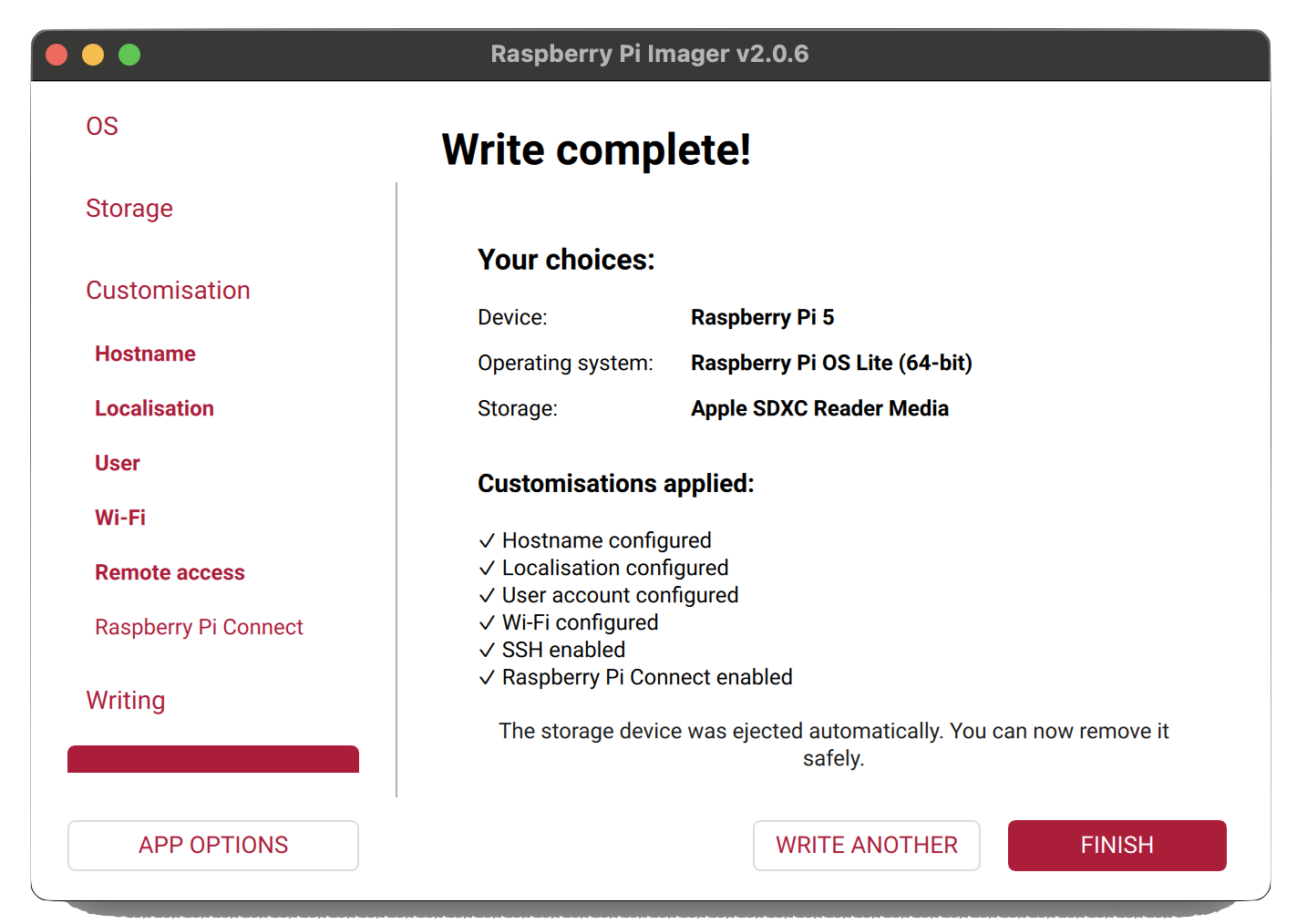Click WRITE ANOTHER to start a new write
The width and height of the screenshot is (1307, 924).
(x=866, y=845)
